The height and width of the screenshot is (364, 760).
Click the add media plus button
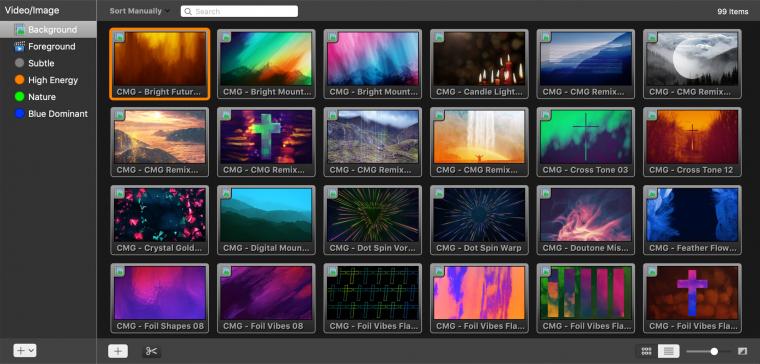point(118,351)
